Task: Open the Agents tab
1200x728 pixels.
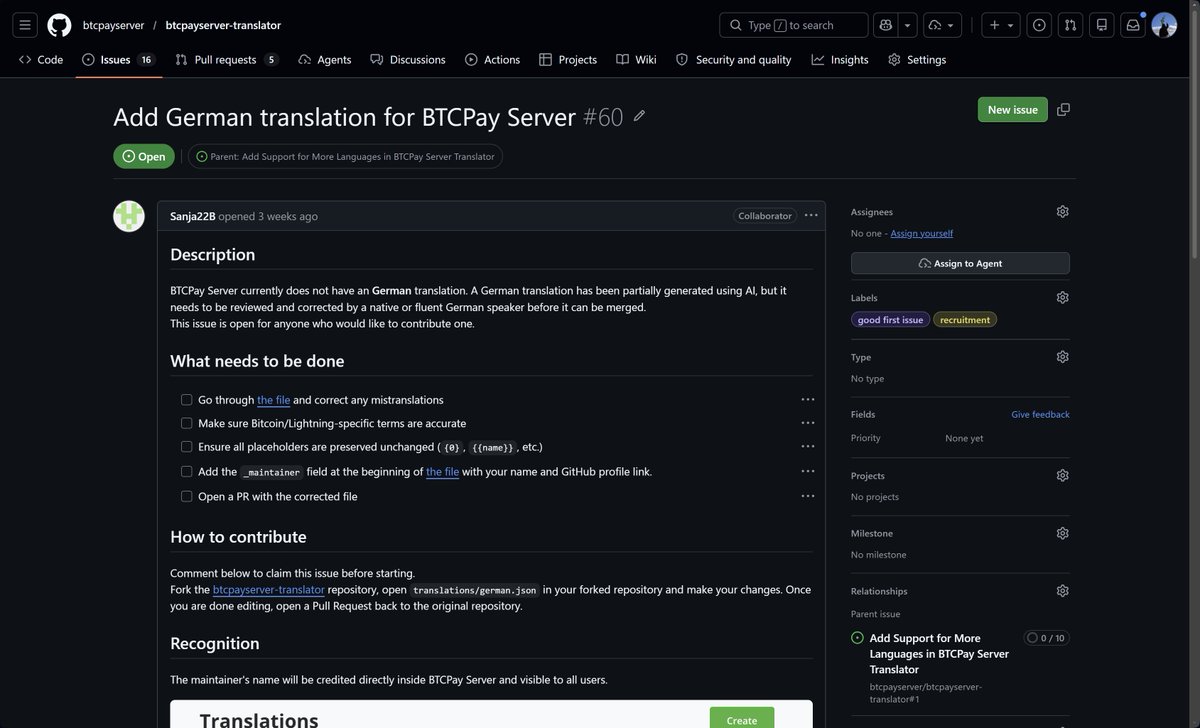Action: tap(325, 60)
